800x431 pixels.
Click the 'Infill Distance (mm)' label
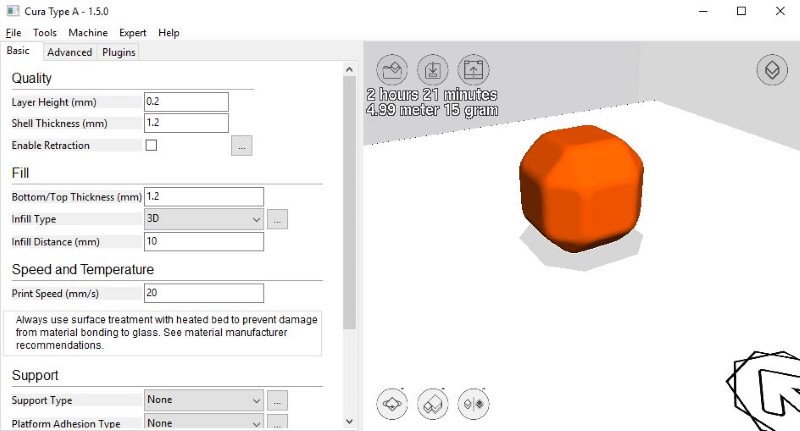click(56, 242)
